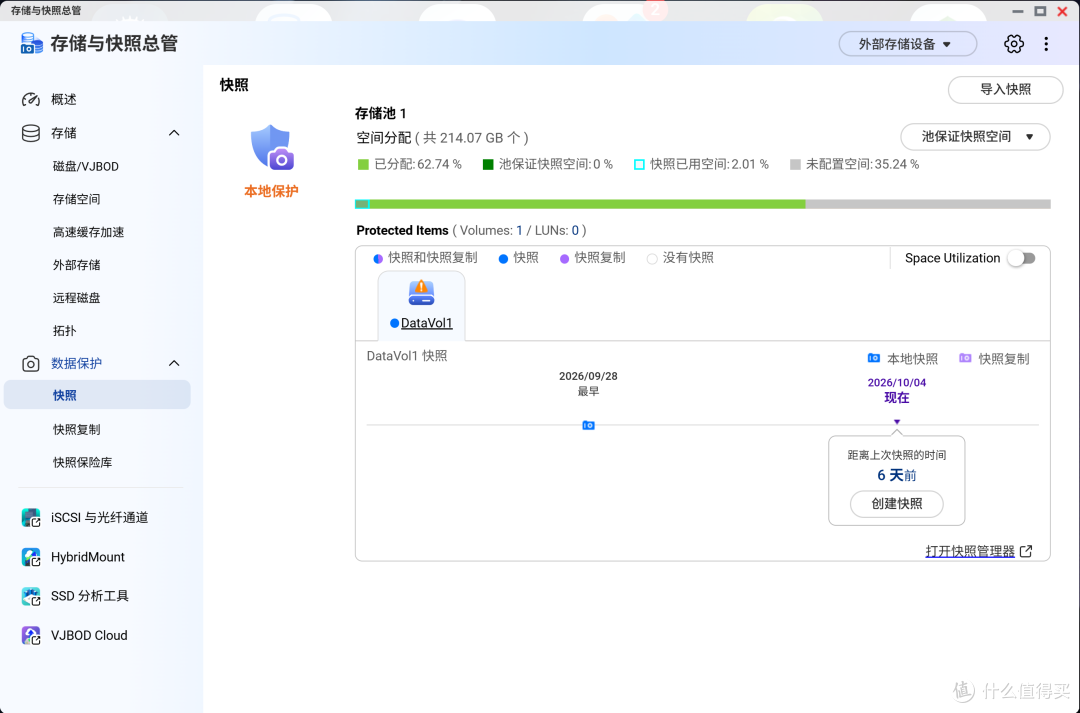Select the earliest snapshot marker on timeline
This screenshot has height=713, width=1080.
click(x=588, y=425)
